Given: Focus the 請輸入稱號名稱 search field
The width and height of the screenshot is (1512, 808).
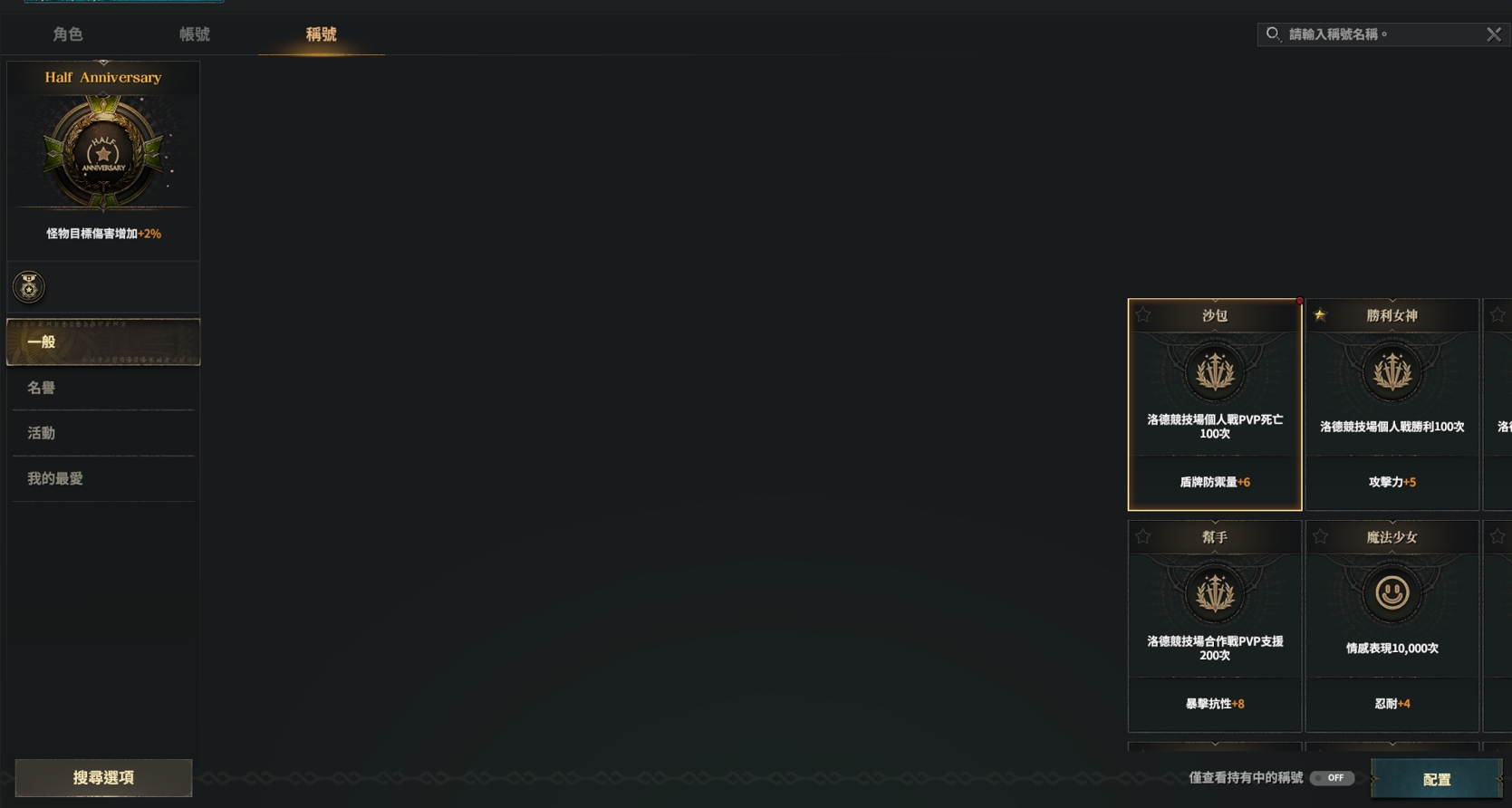Looking at the screenshot, I should coord(1382,34).
